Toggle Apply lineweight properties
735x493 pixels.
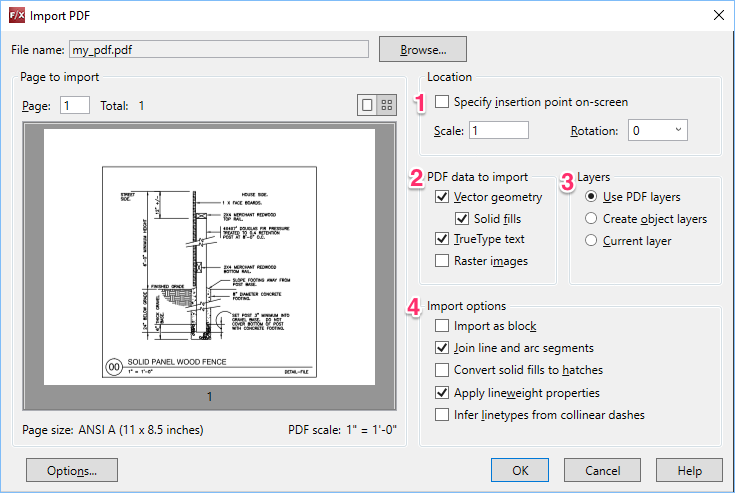(x=442, y=392)
